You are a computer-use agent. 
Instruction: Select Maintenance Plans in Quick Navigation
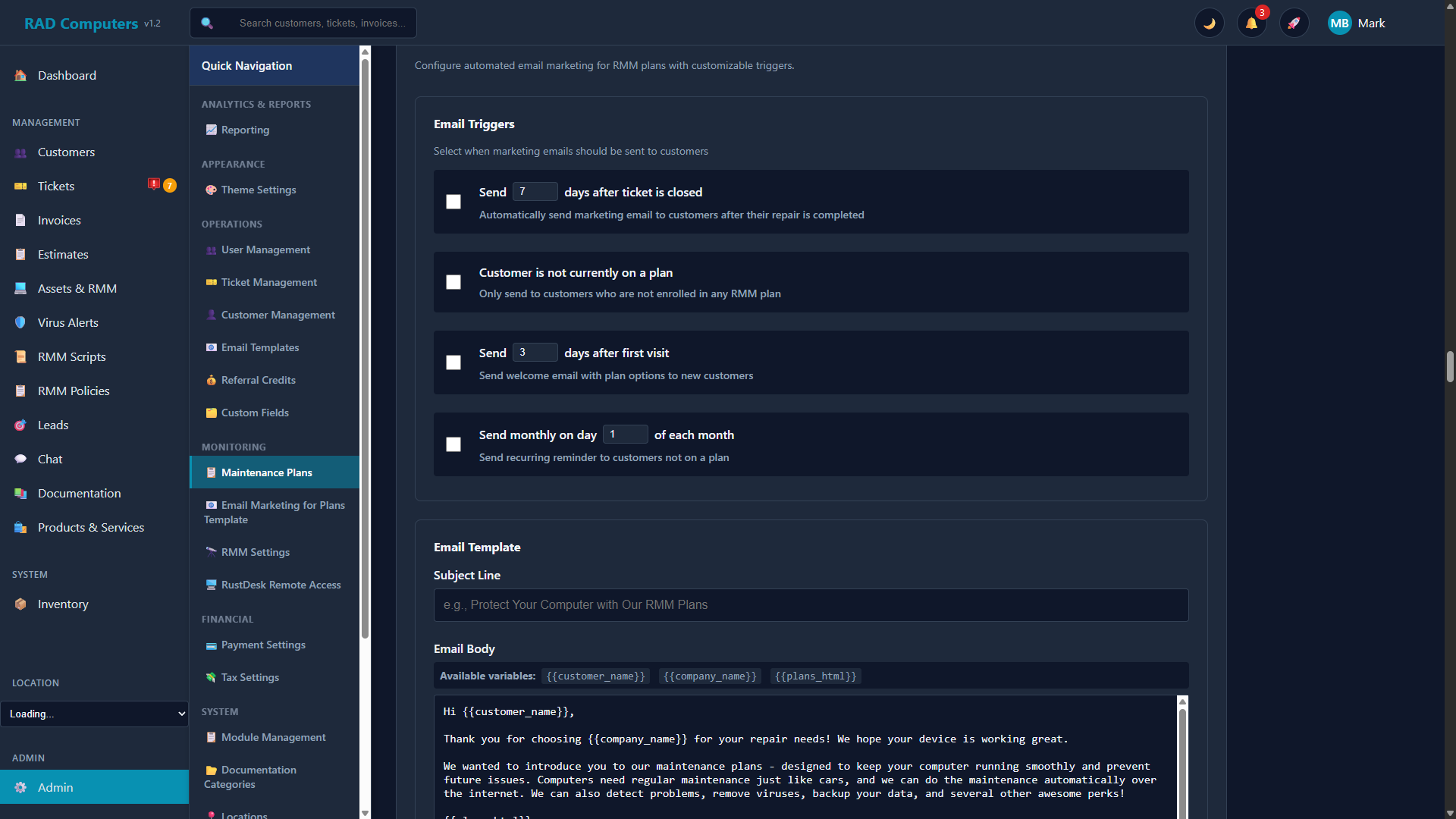tap(266, 472)
